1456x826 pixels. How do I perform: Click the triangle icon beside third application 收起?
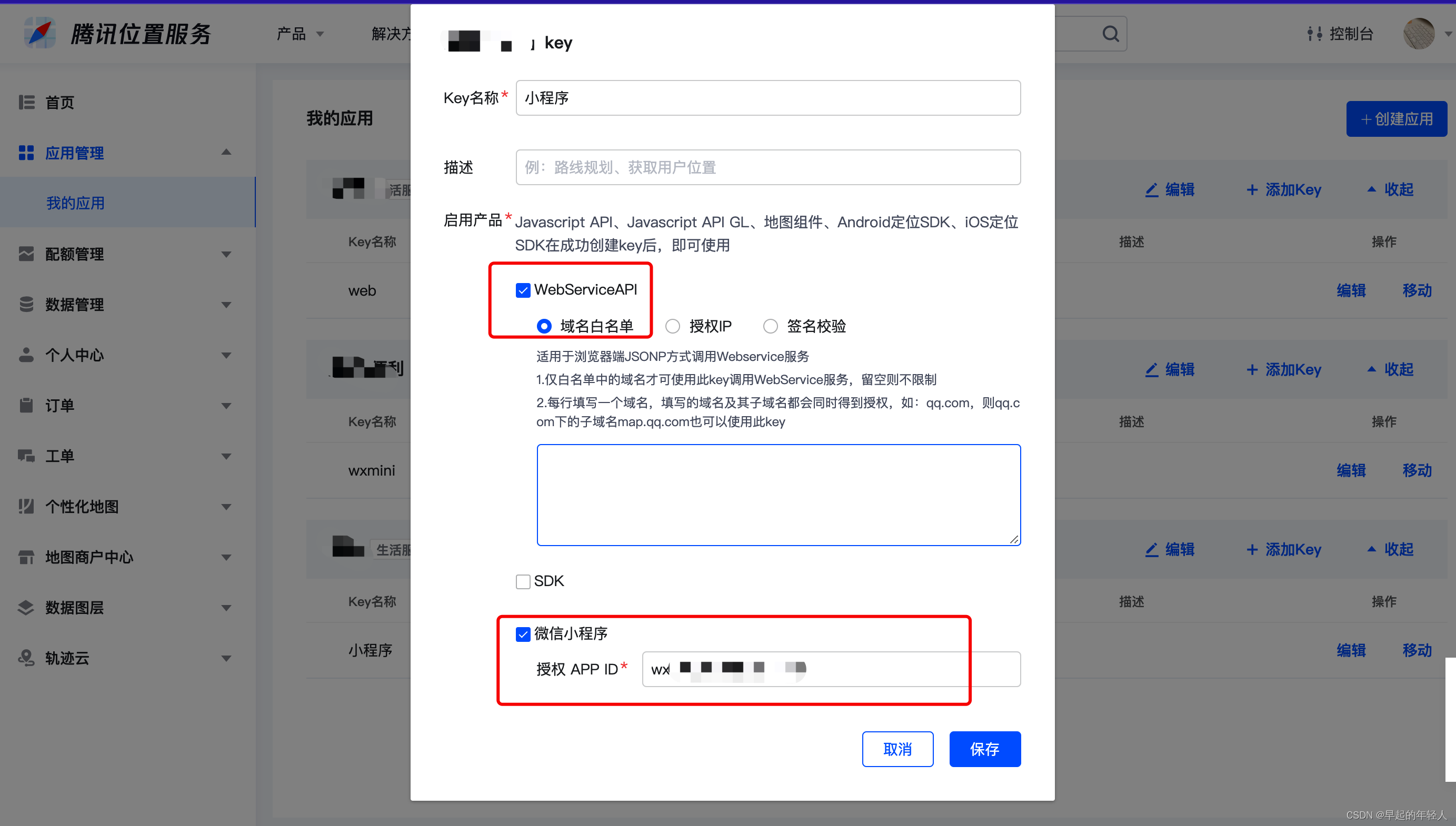pyautogui.click(x=1371, y=549)
